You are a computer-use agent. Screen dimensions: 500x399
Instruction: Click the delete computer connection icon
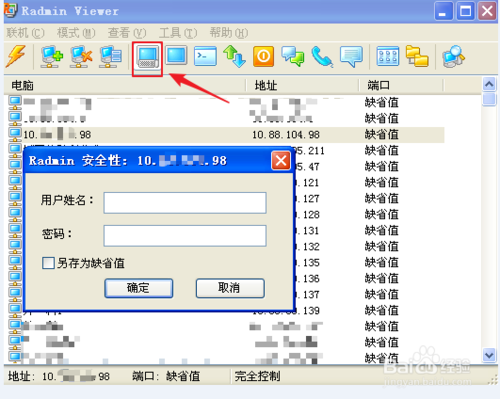point(81,57)
